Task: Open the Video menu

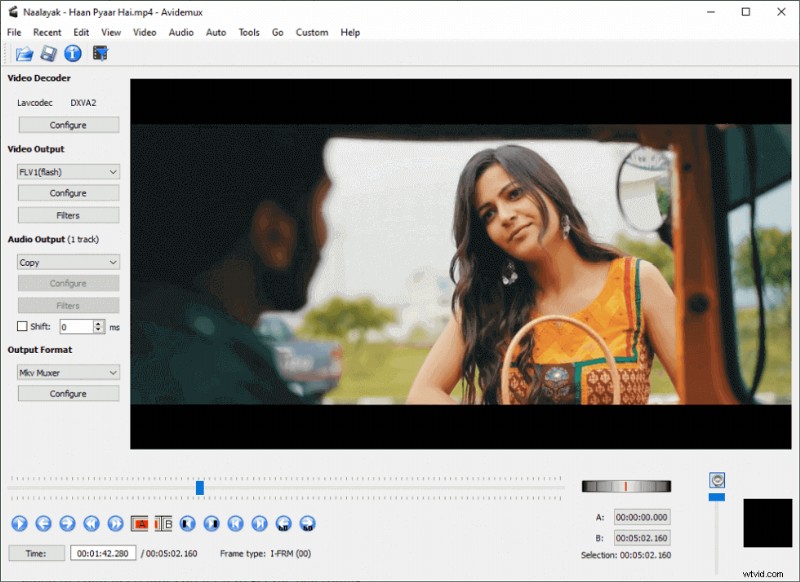Action: 144,31
